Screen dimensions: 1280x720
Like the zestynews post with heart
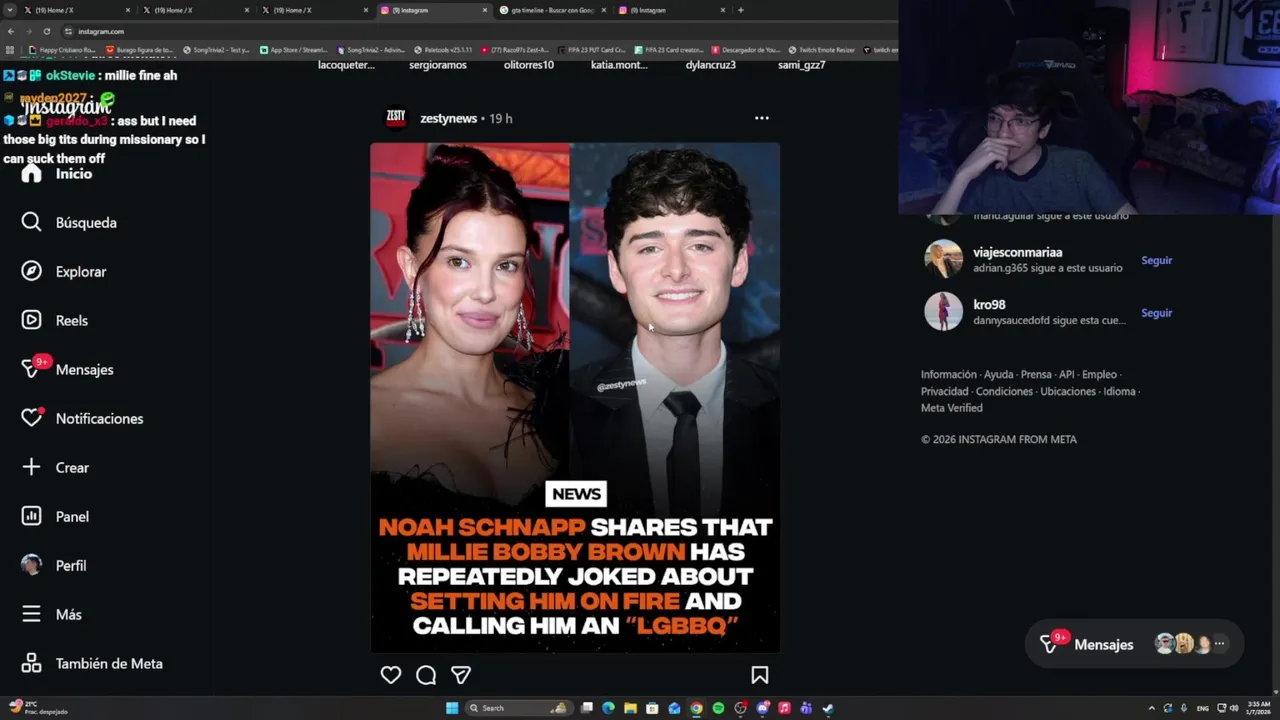point(391,675)
